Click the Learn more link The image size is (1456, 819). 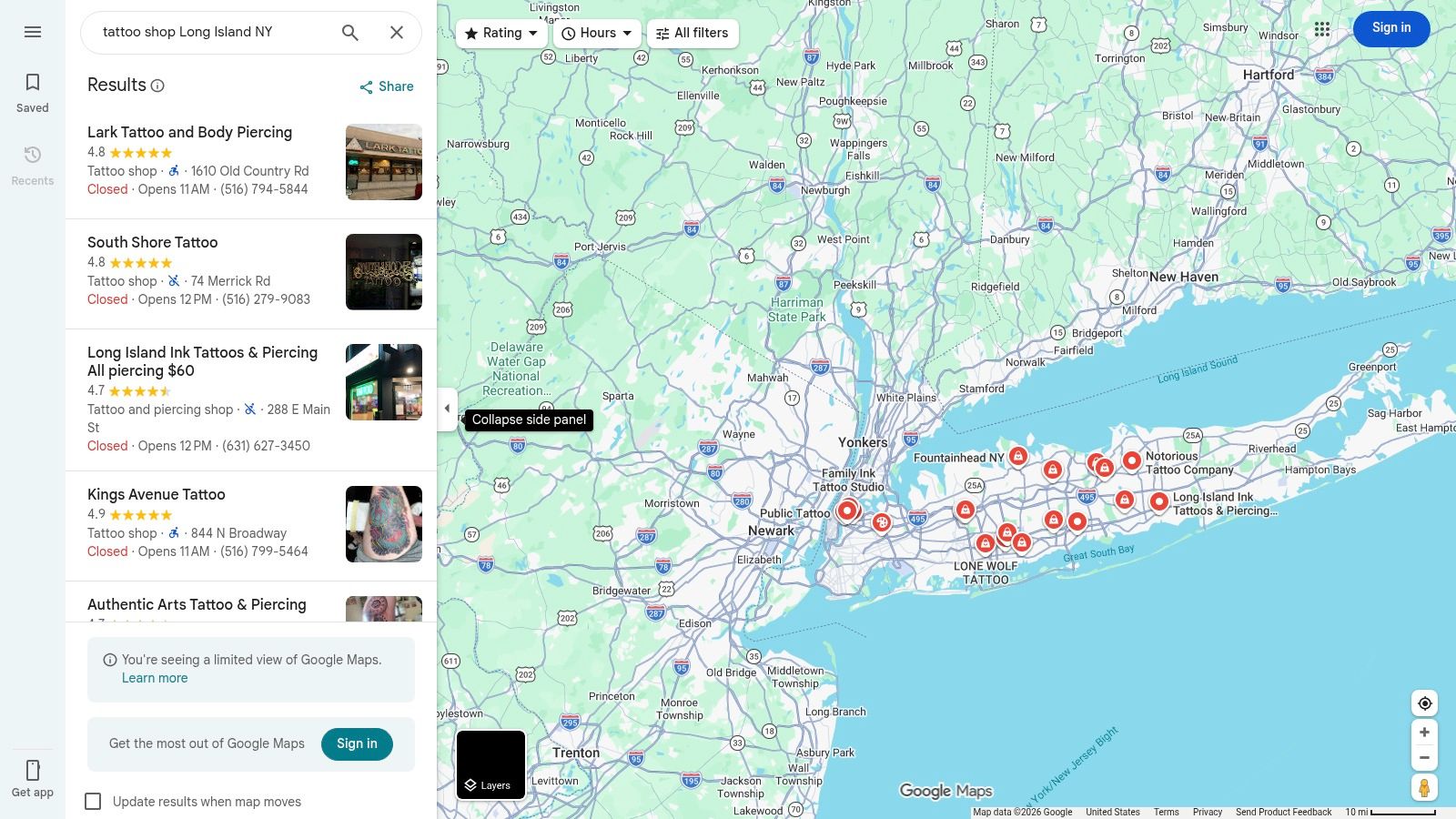click(x=155, y=678)
